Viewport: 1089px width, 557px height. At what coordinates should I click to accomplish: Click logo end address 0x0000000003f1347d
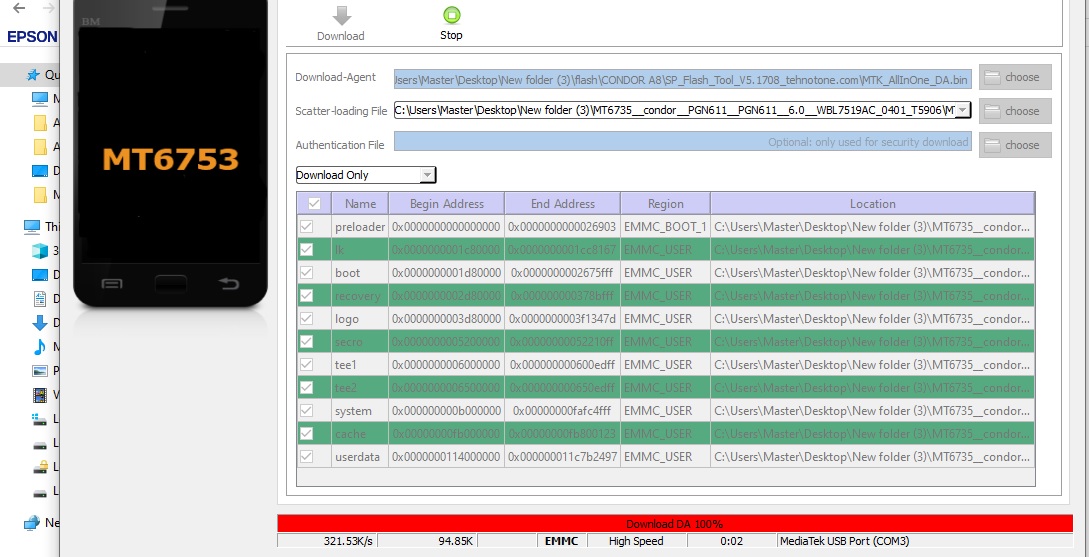563,318
